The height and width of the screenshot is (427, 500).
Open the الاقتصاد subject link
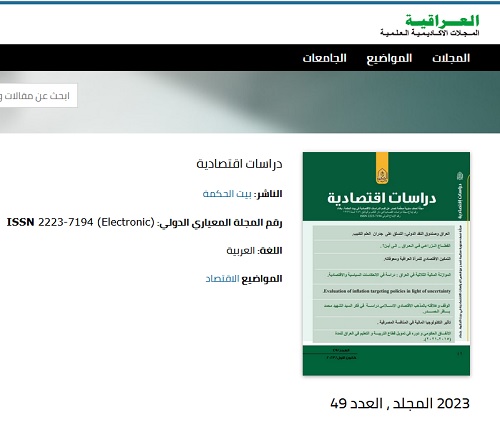222,279
